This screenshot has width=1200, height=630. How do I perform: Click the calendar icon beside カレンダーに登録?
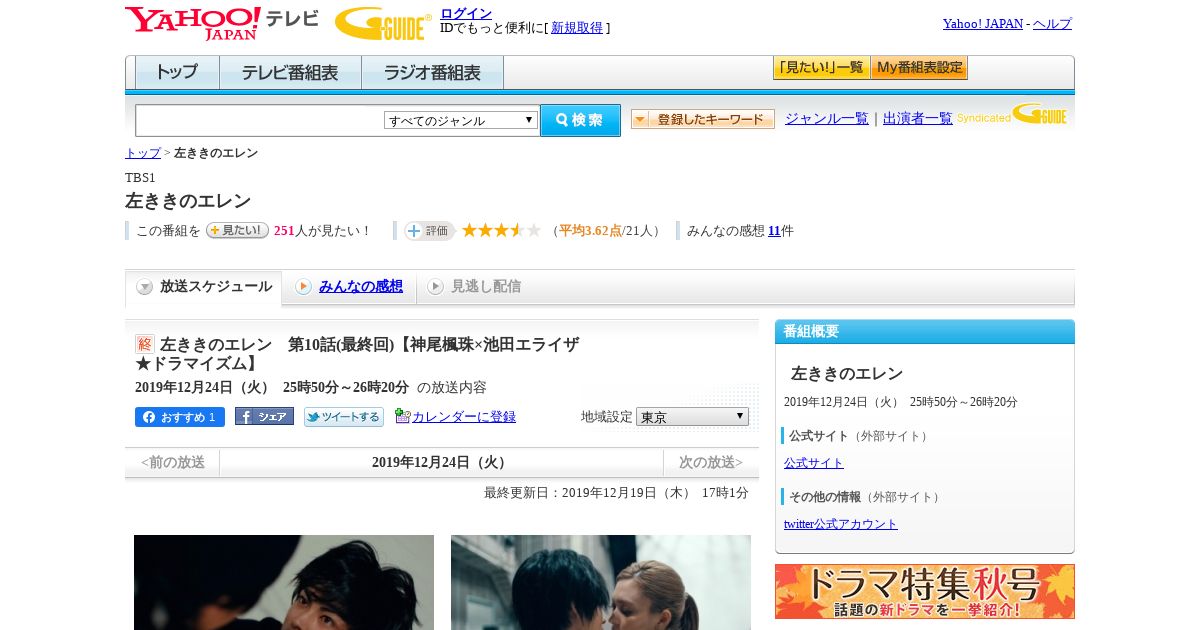point(402,416)
